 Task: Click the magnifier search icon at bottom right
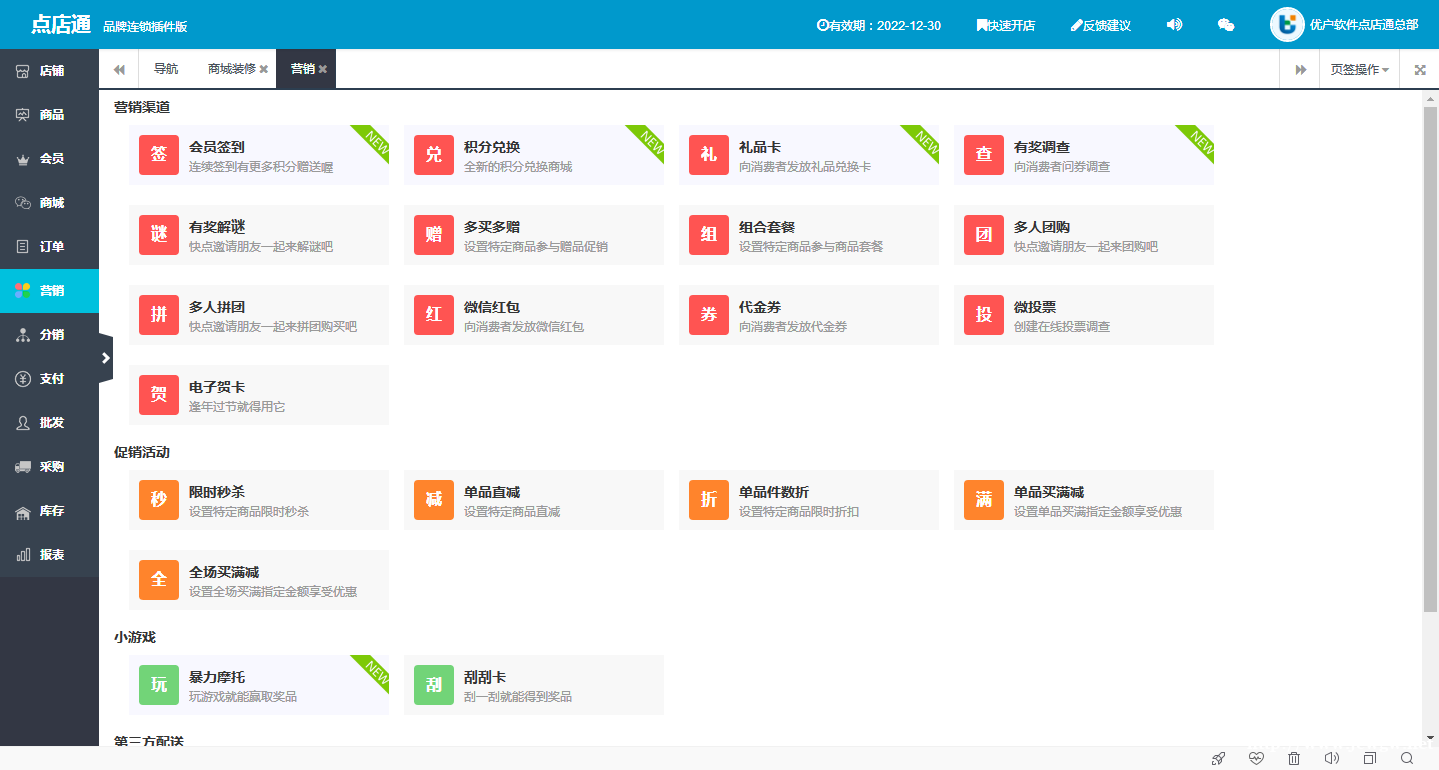tap(1407, 758)
